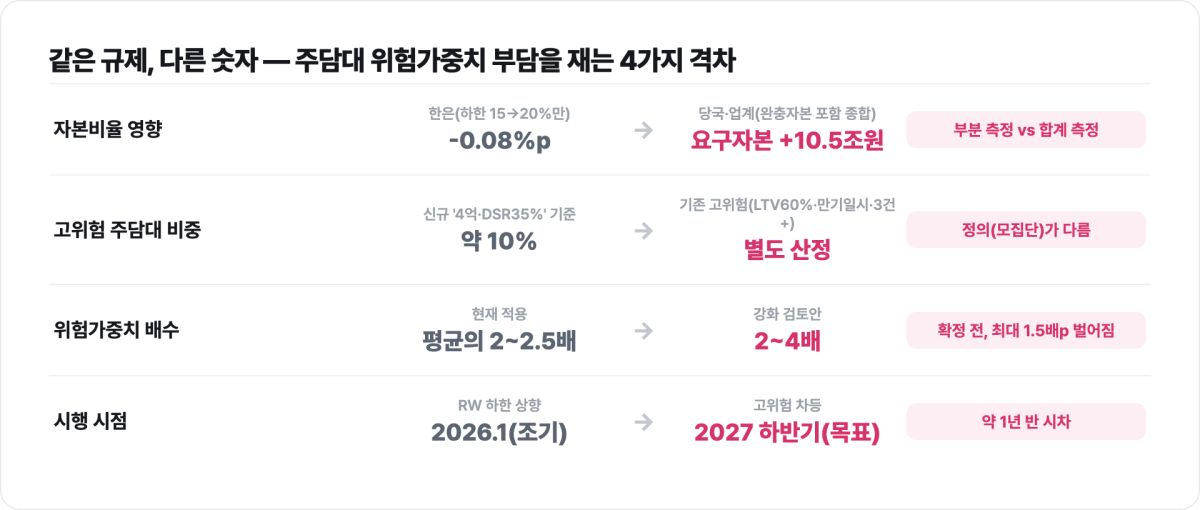
Task: Click the arrow icon in 시행 시점 row
Action: (644, 422)
